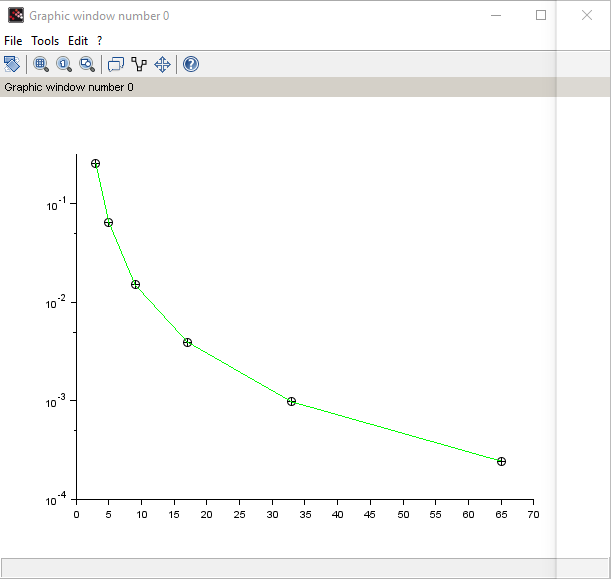Screen dimensions: 611x579
Task: Activate the Zoom area tool
Action: (41, 64)
